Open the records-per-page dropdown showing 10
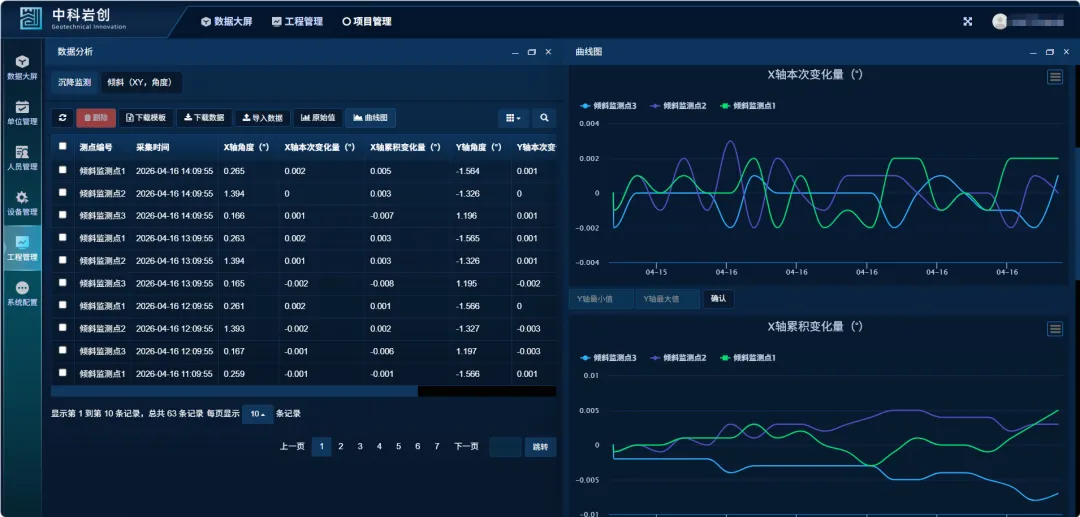Screen dimensions: 1080x517 pyautogui.click(x=257, y=414)
